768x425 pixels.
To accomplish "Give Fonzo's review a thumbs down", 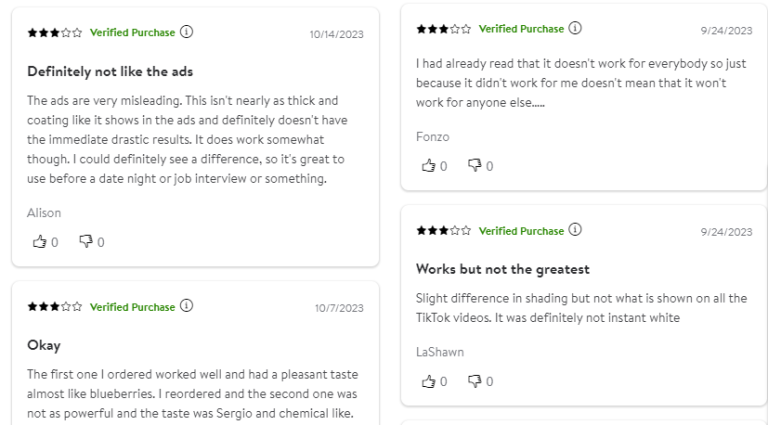I will tap(474, 165).
